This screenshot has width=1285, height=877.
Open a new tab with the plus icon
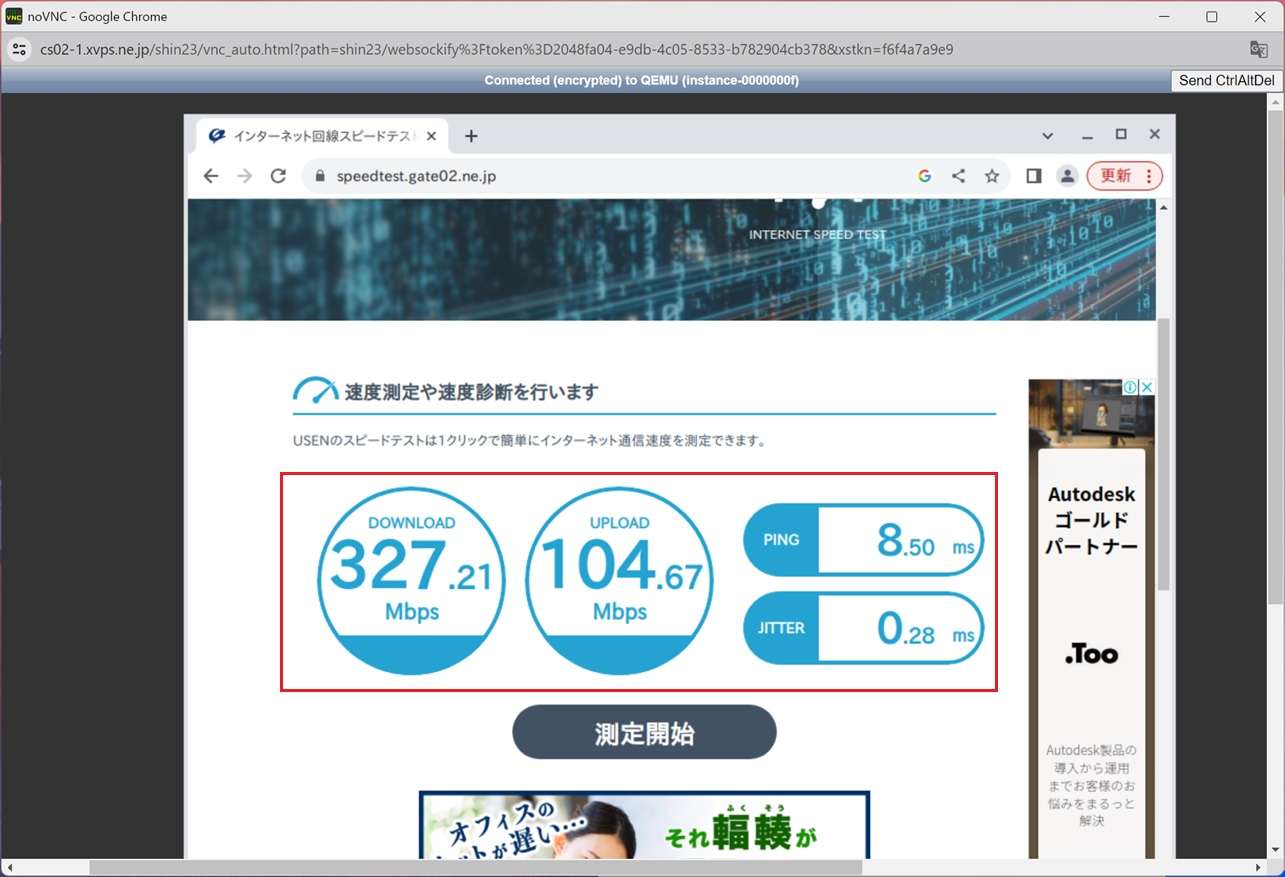(x=471, y=136)
